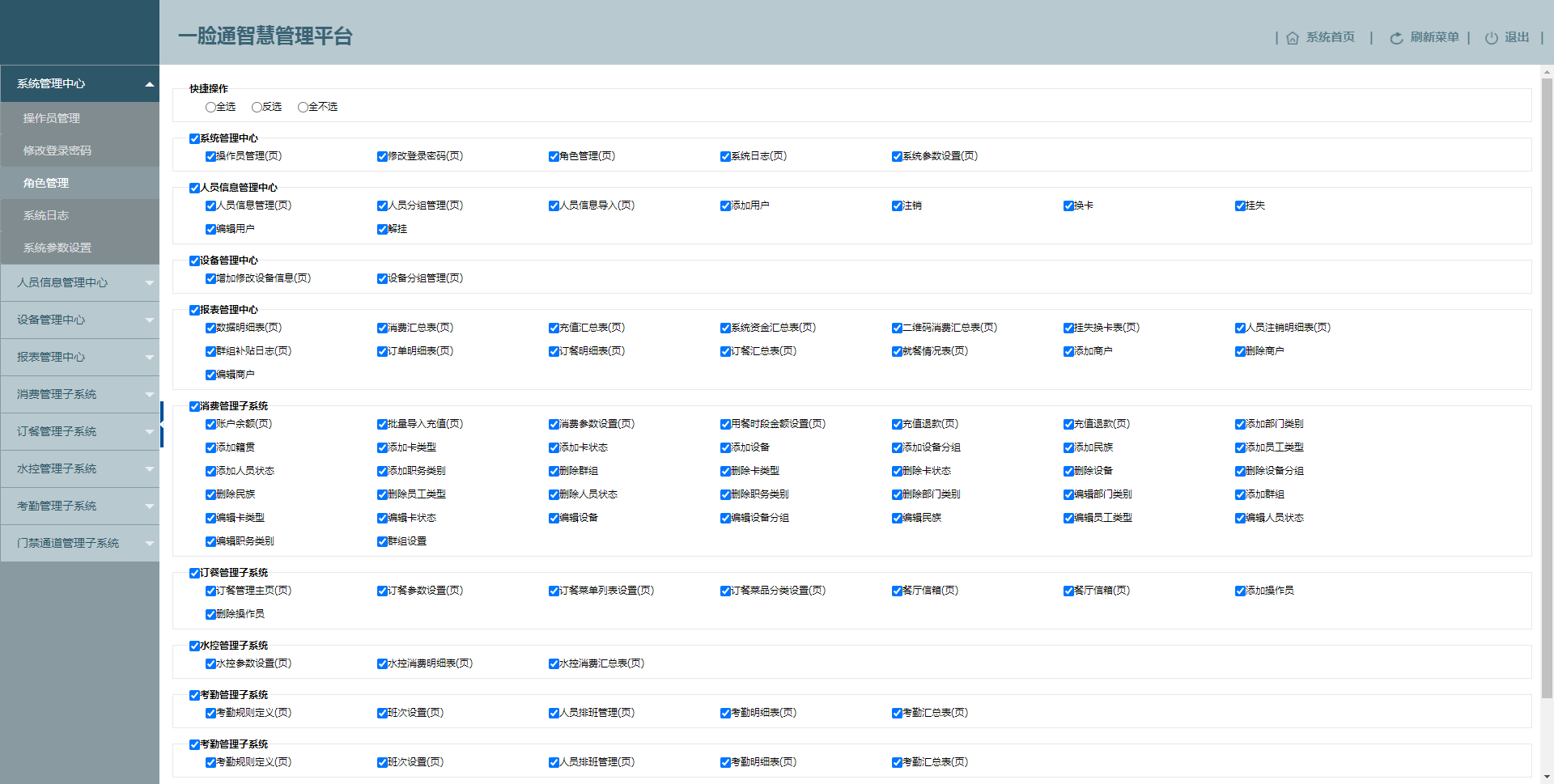Expand the 订餐管理子系统 sidebar menu
The height and width of the screenshot is (784, 1554).
tap(79, 431)
